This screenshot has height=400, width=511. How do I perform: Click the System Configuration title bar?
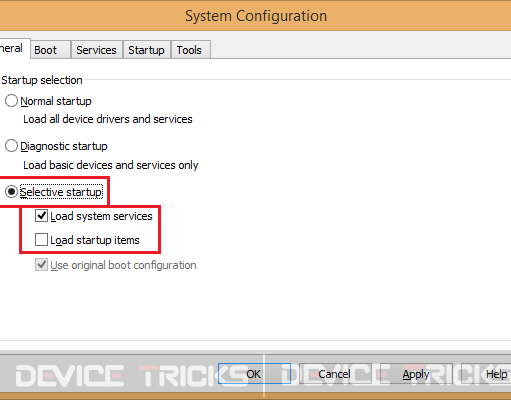tap(256, 16)
